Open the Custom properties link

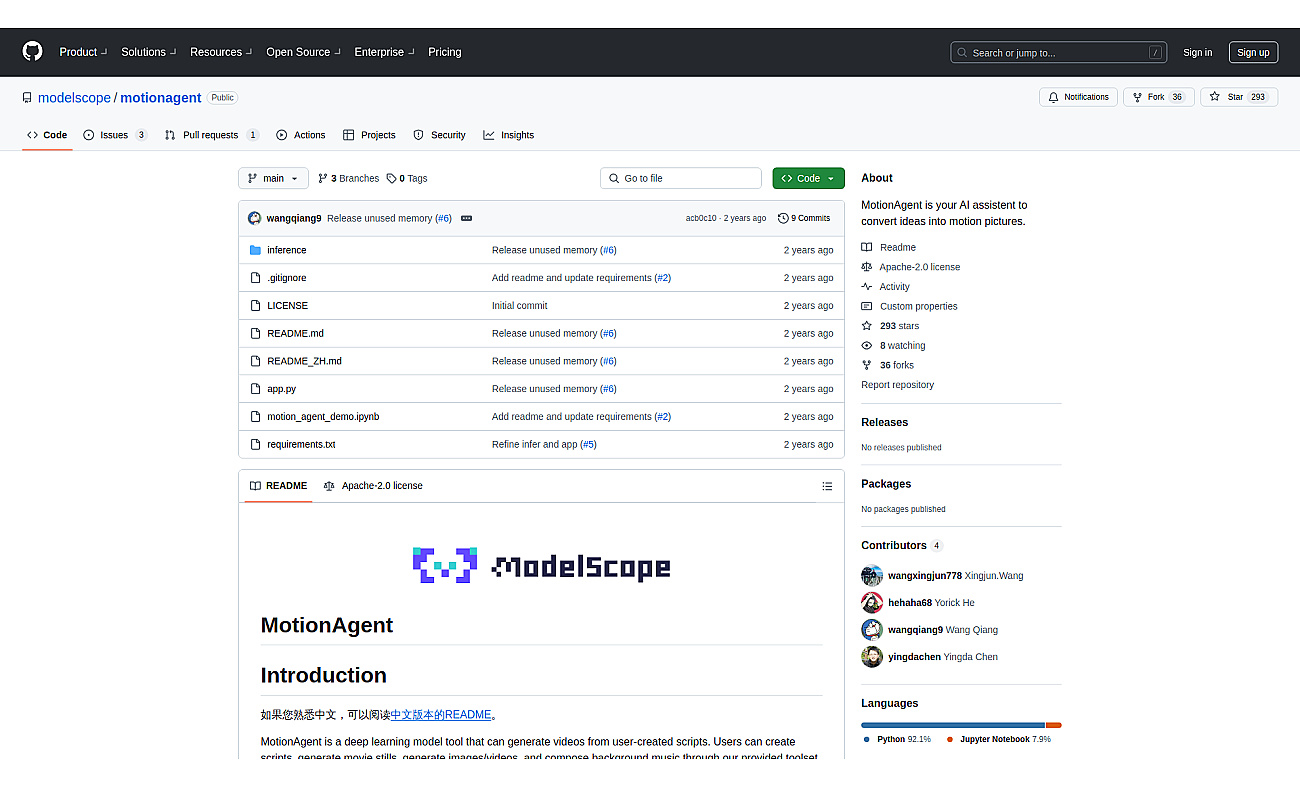[x=909, y=306]
